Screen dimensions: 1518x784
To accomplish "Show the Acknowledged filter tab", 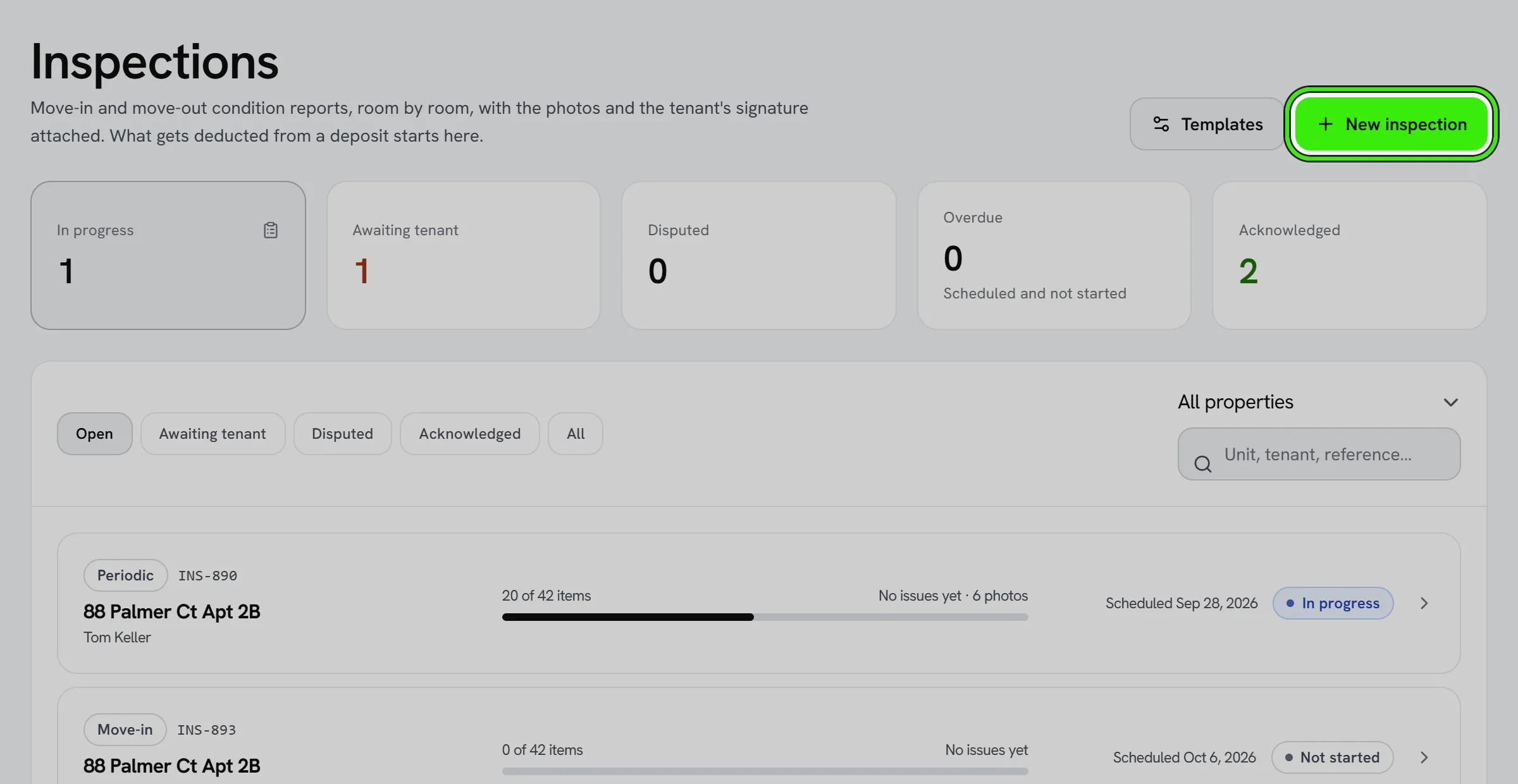I will pos(470,434).
